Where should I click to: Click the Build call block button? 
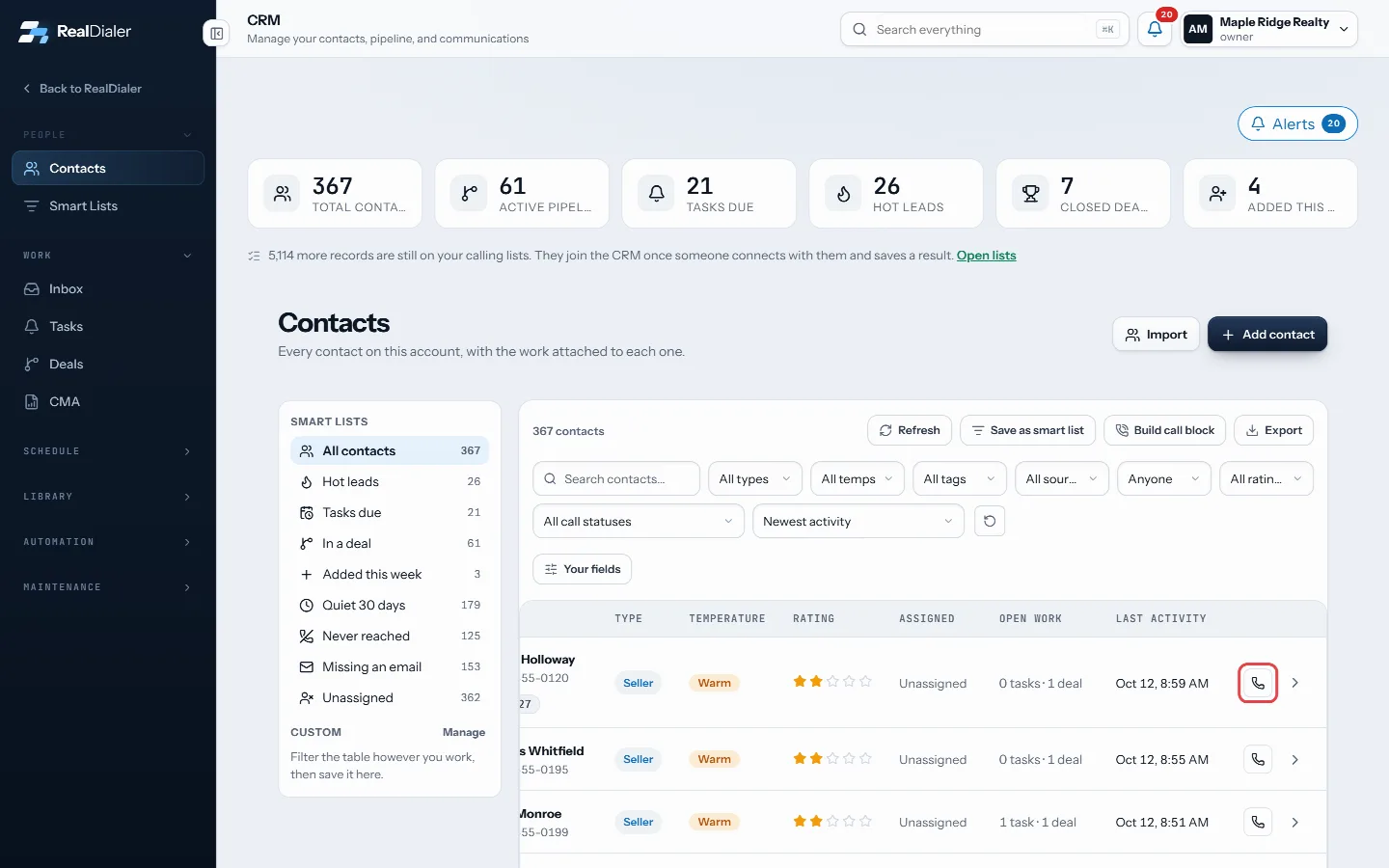[x=1165, y=431]
